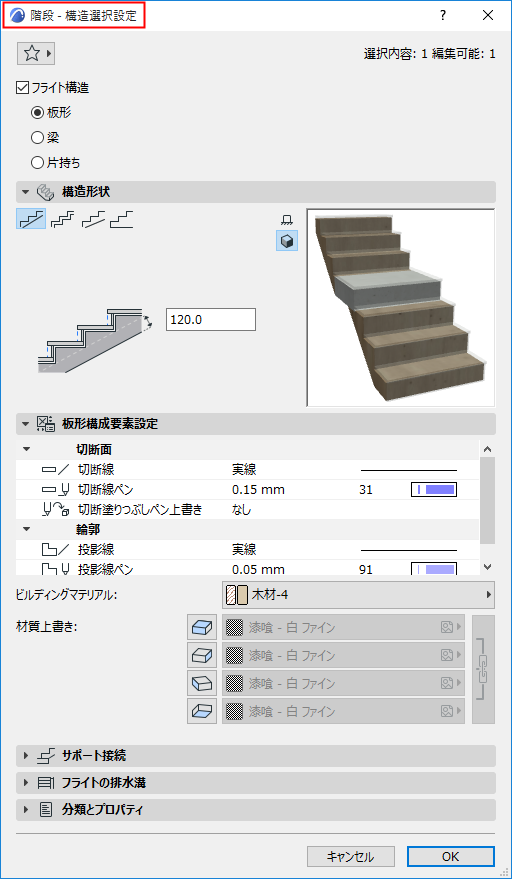The image size is (512, 879).
Task: Open the 木材-4 building material dropdown
Action: (x=358, y=595)
